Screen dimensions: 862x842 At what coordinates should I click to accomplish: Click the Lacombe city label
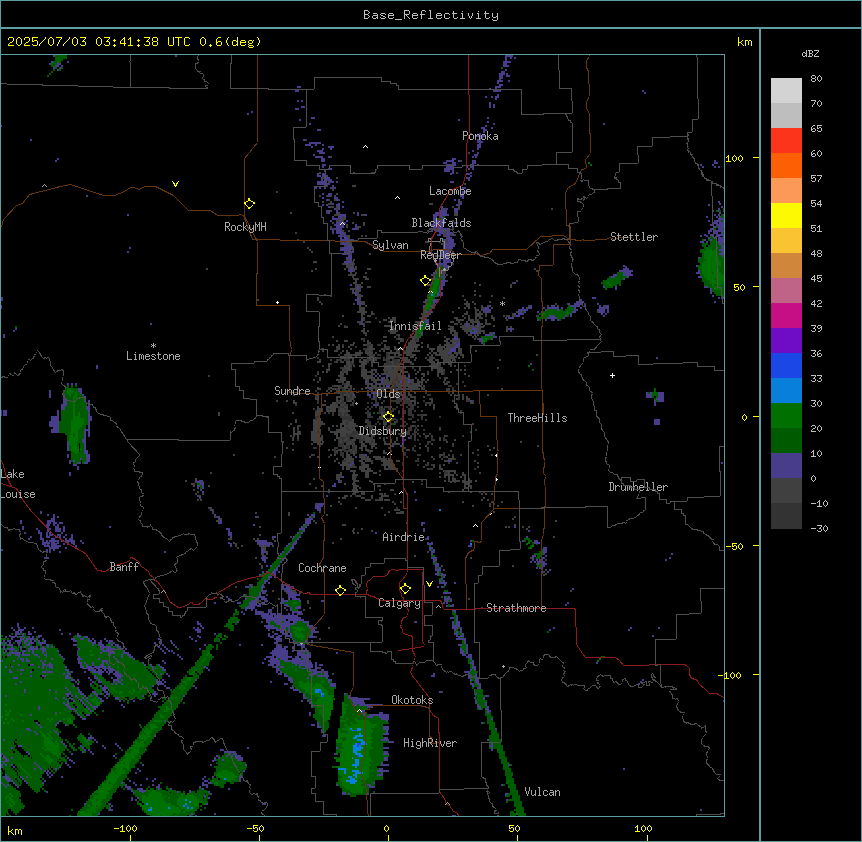[450, 191]
